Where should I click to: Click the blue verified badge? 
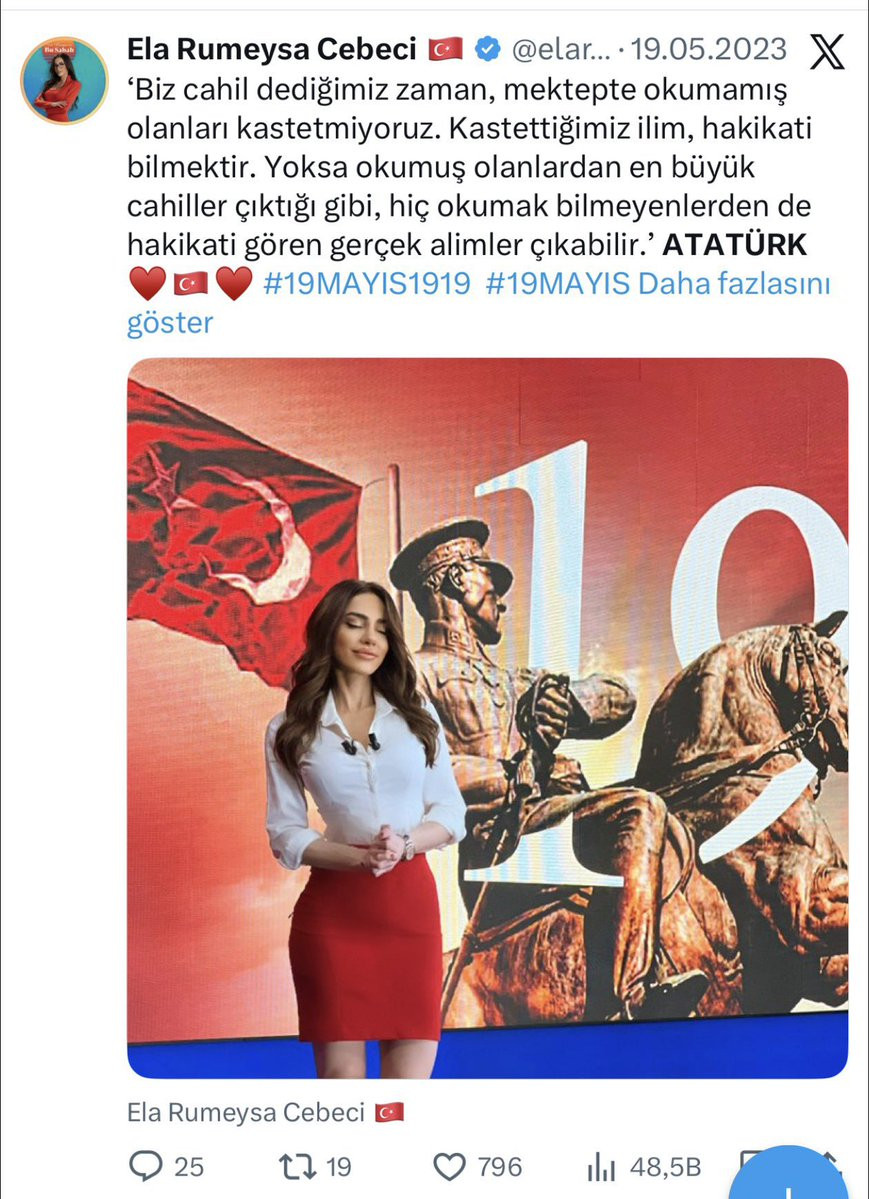(x=487, y=50)
